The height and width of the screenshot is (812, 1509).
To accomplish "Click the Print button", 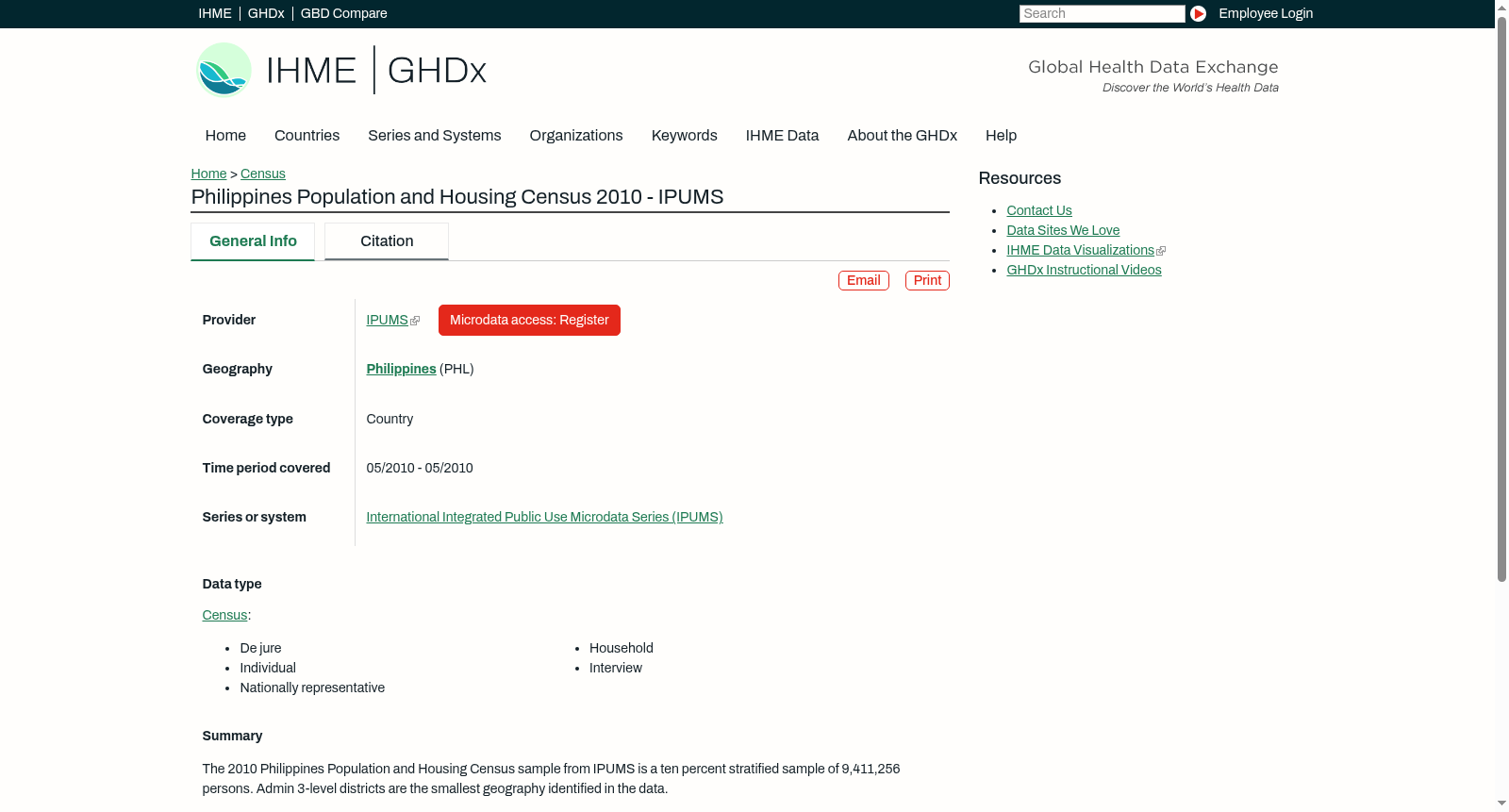I will [927, 280].
